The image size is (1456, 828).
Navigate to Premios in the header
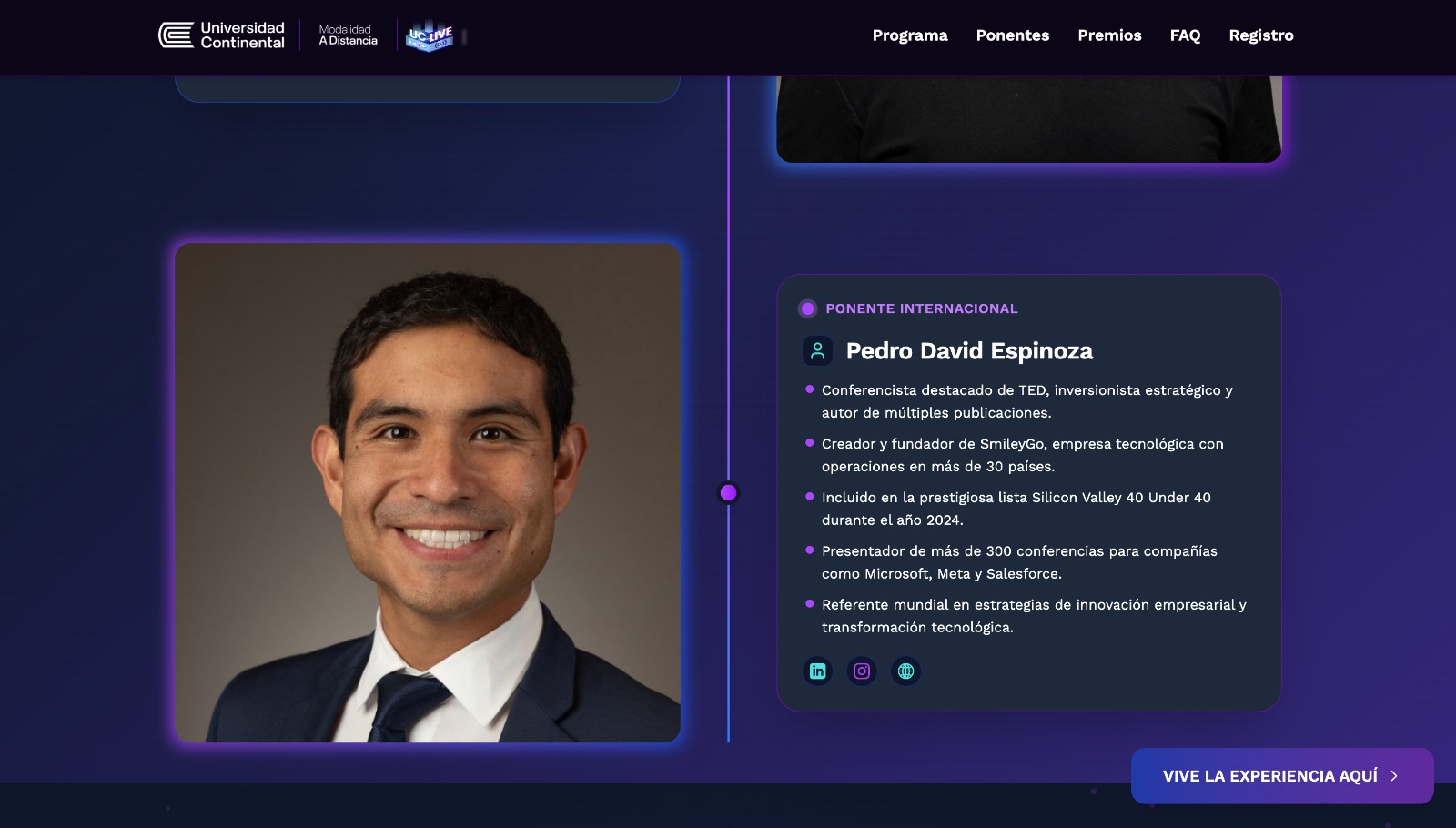1109,35
